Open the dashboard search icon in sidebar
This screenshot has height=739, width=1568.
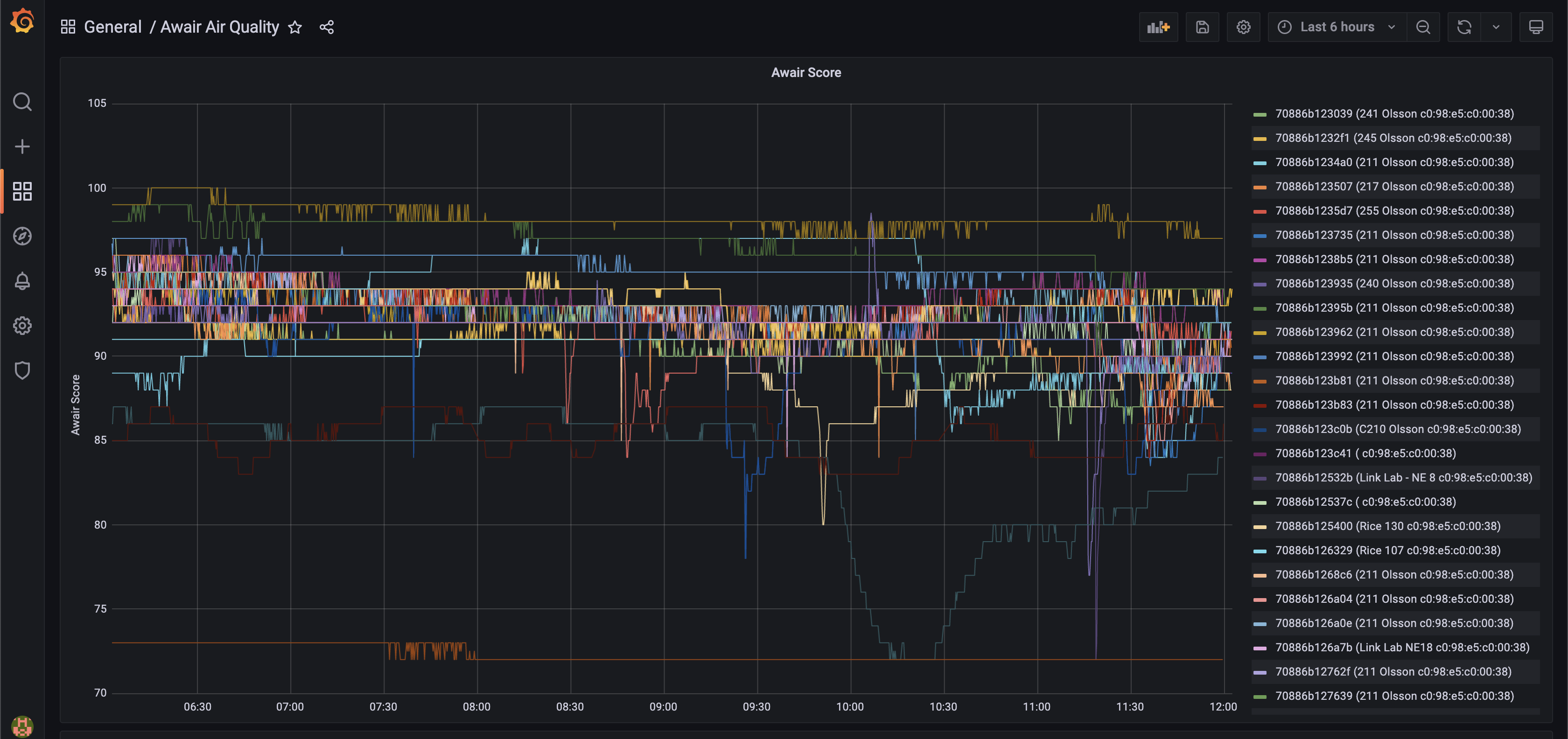coord(22,102)
